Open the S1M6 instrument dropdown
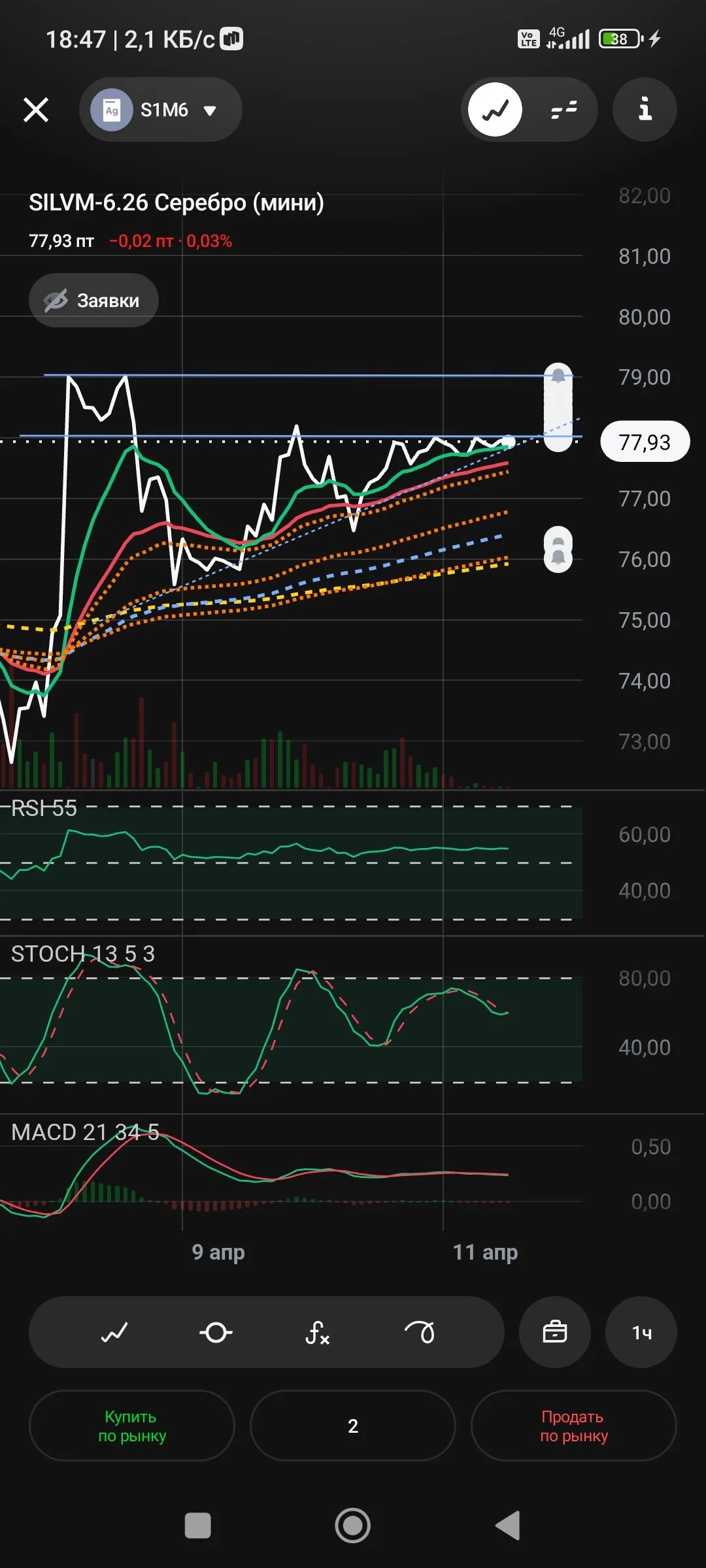 [161, 110]
